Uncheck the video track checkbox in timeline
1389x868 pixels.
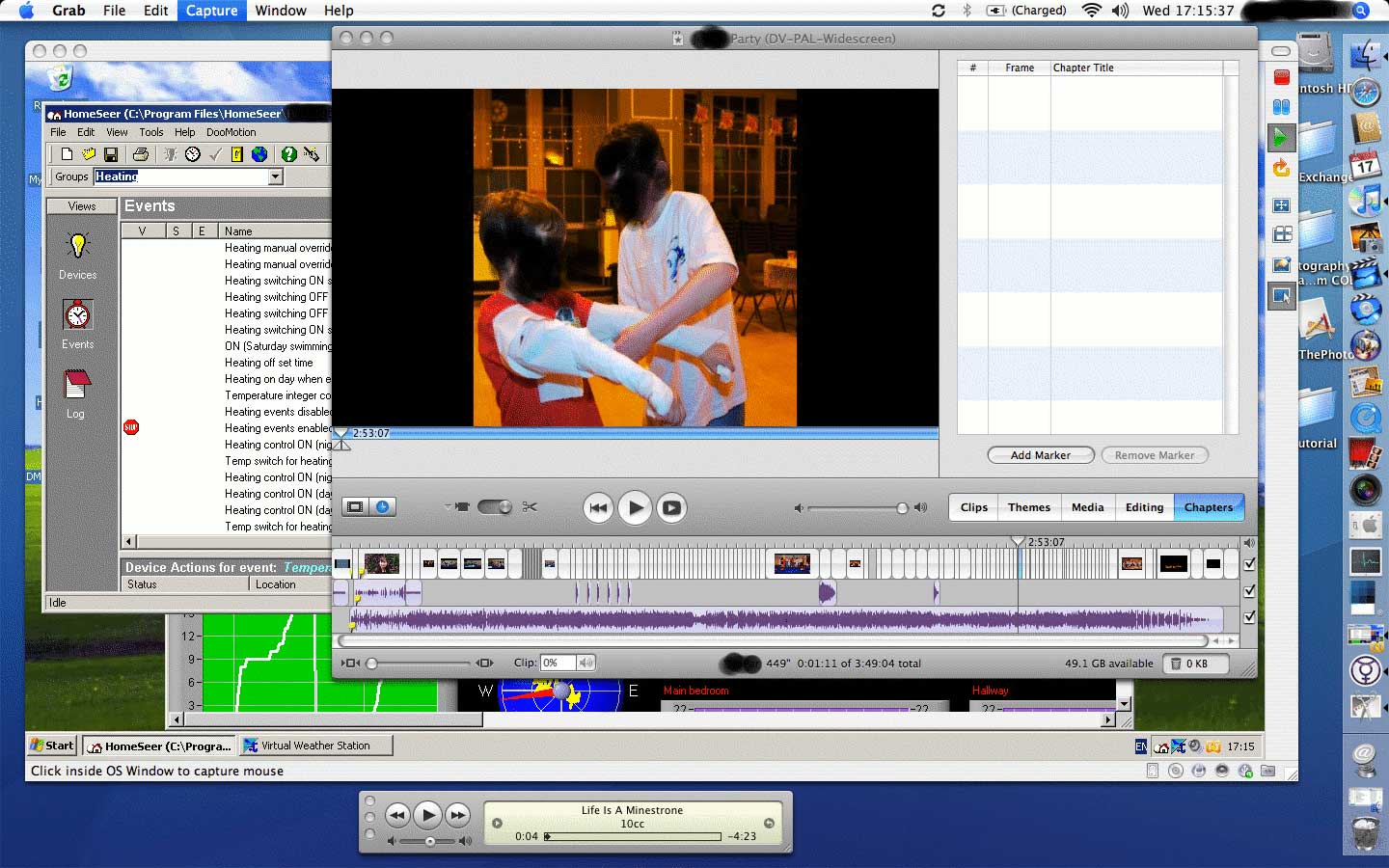tap(1249, 564)
